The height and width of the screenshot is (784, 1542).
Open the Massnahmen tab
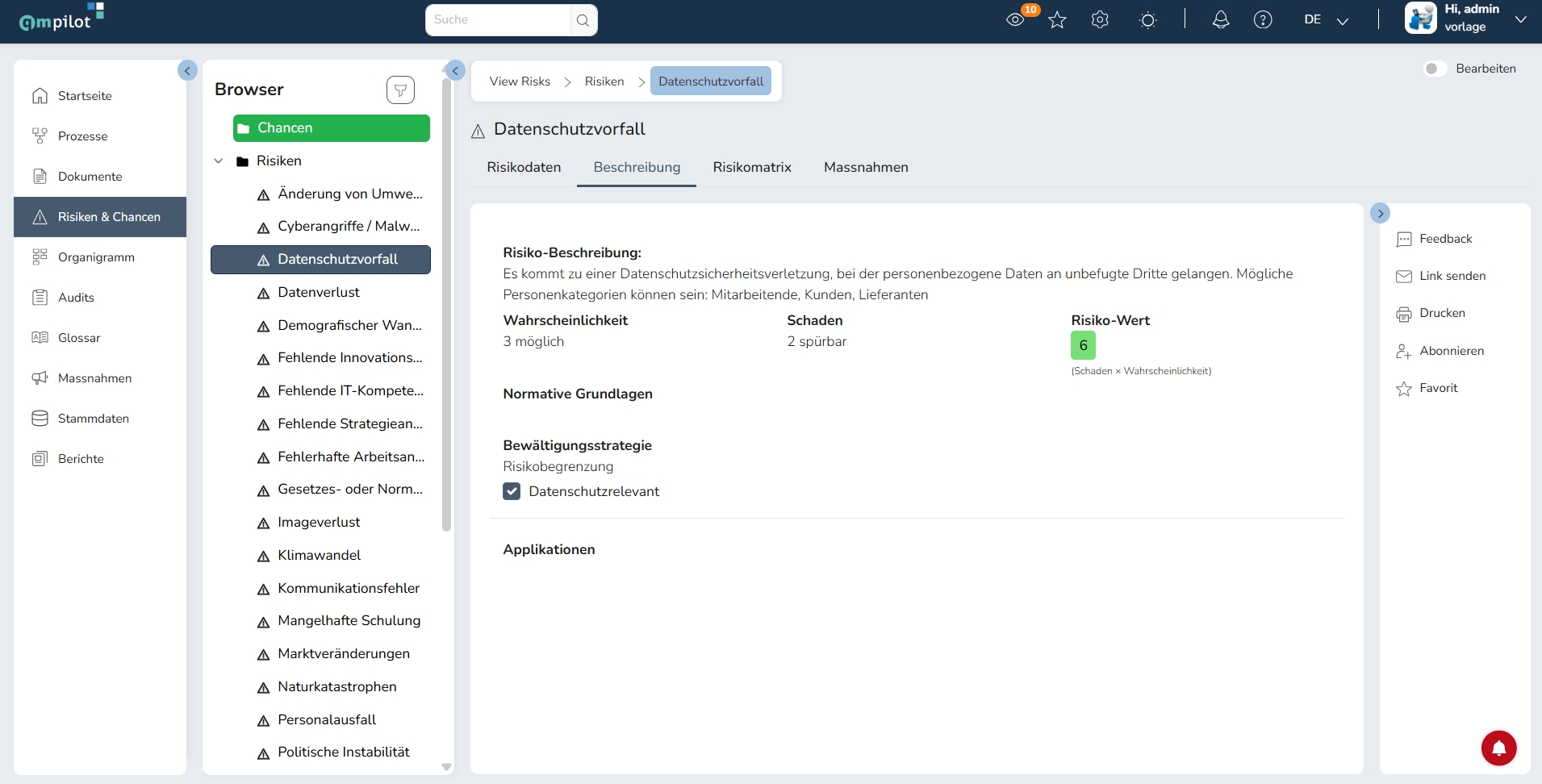[x=866, y=167]
